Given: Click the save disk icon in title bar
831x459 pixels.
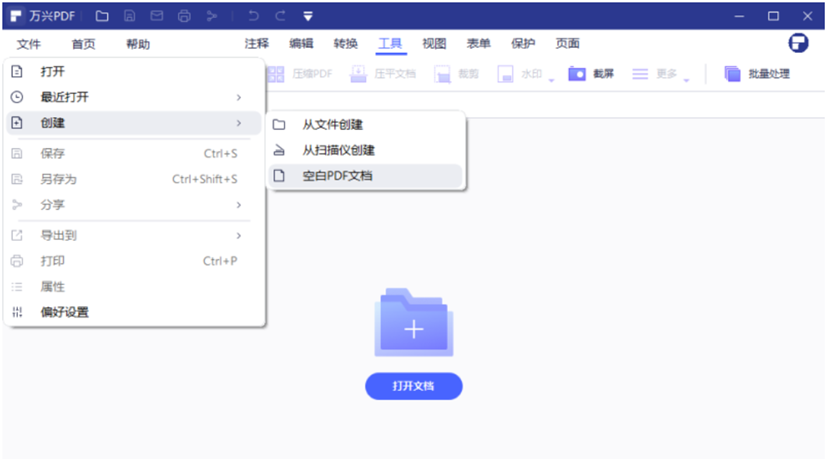Looking at the screenshot, I should click(129, 16).
